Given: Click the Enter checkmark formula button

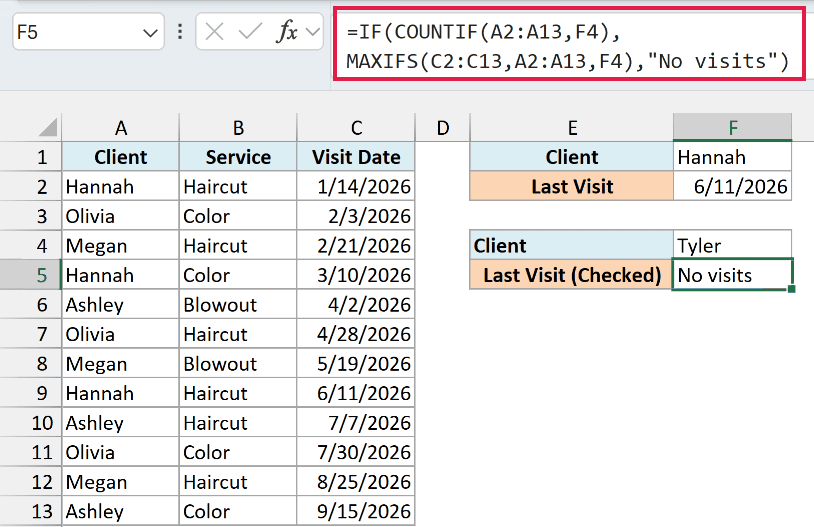Looking at the screenshot, I should [250, 32].
